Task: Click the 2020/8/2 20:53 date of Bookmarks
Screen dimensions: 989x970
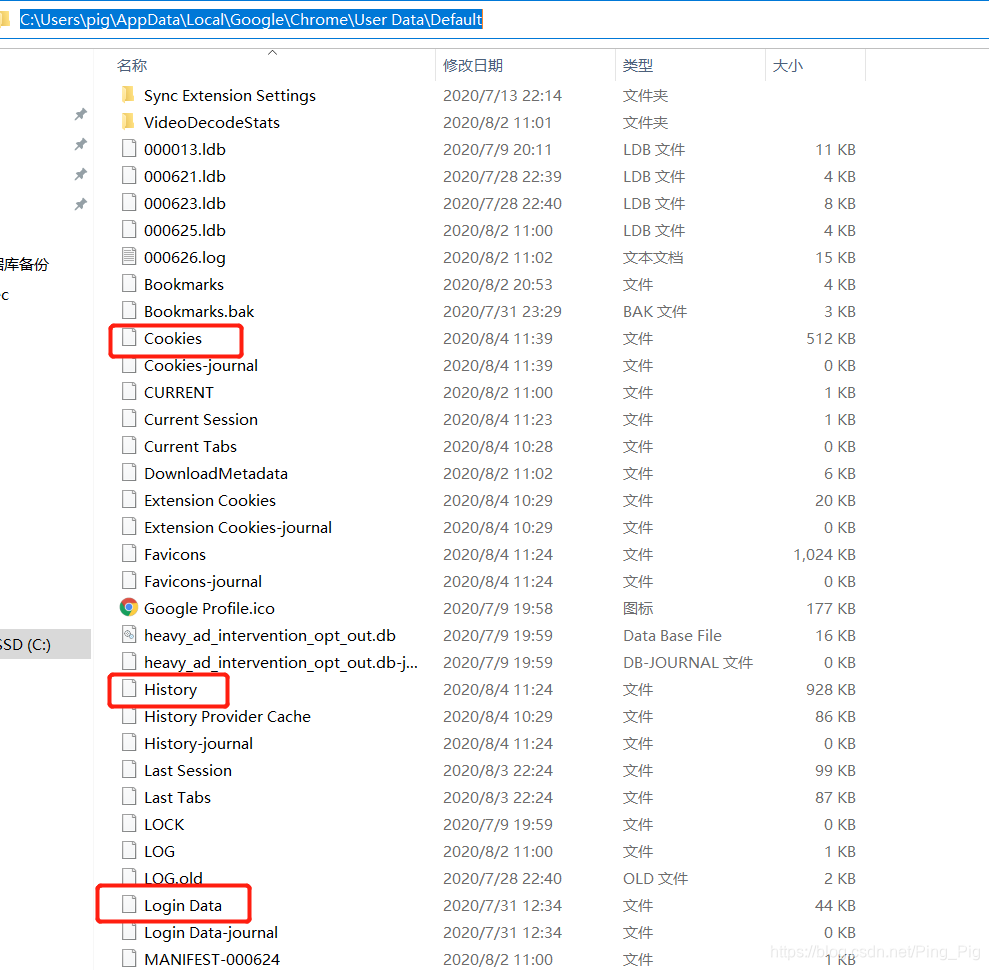Action: pos(498,284)
